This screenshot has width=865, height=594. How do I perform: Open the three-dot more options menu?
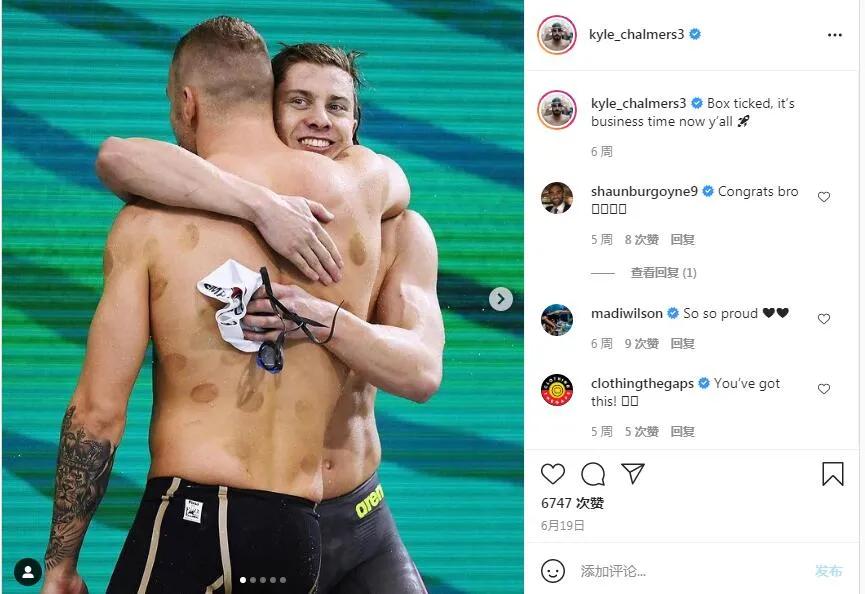tap(835, 35)
